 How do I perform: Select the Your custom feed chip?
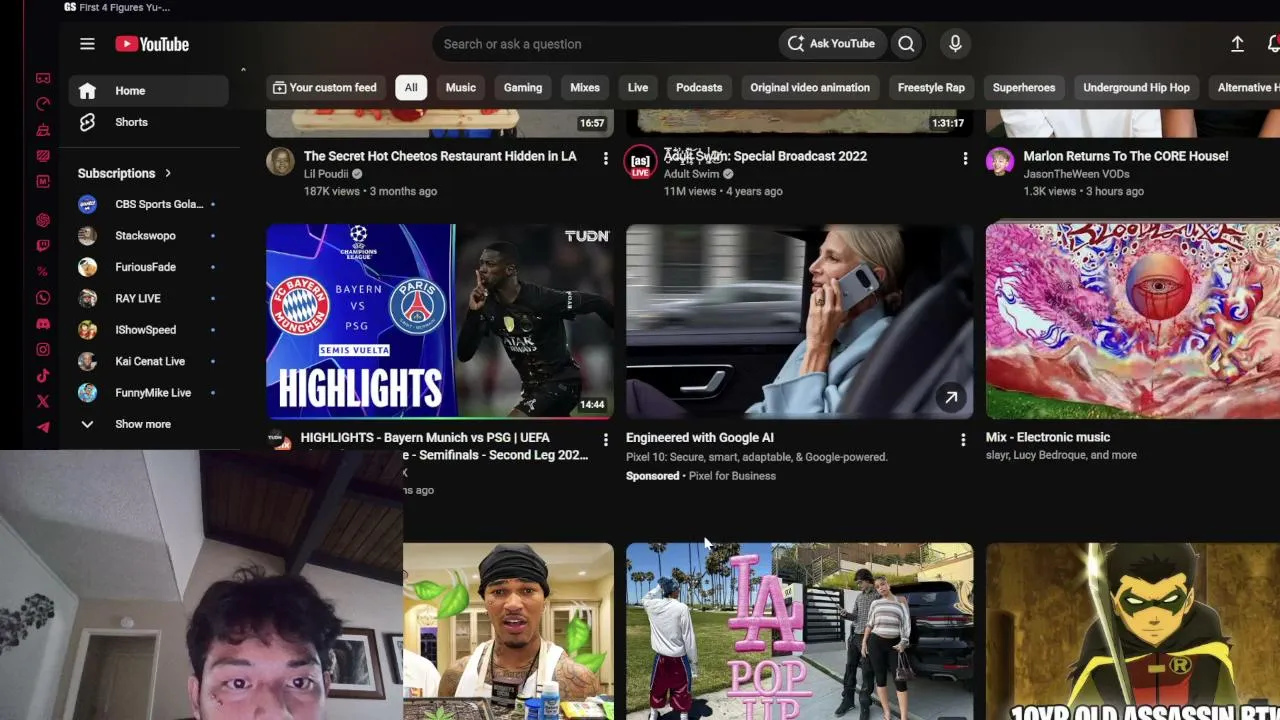[325, 88]
